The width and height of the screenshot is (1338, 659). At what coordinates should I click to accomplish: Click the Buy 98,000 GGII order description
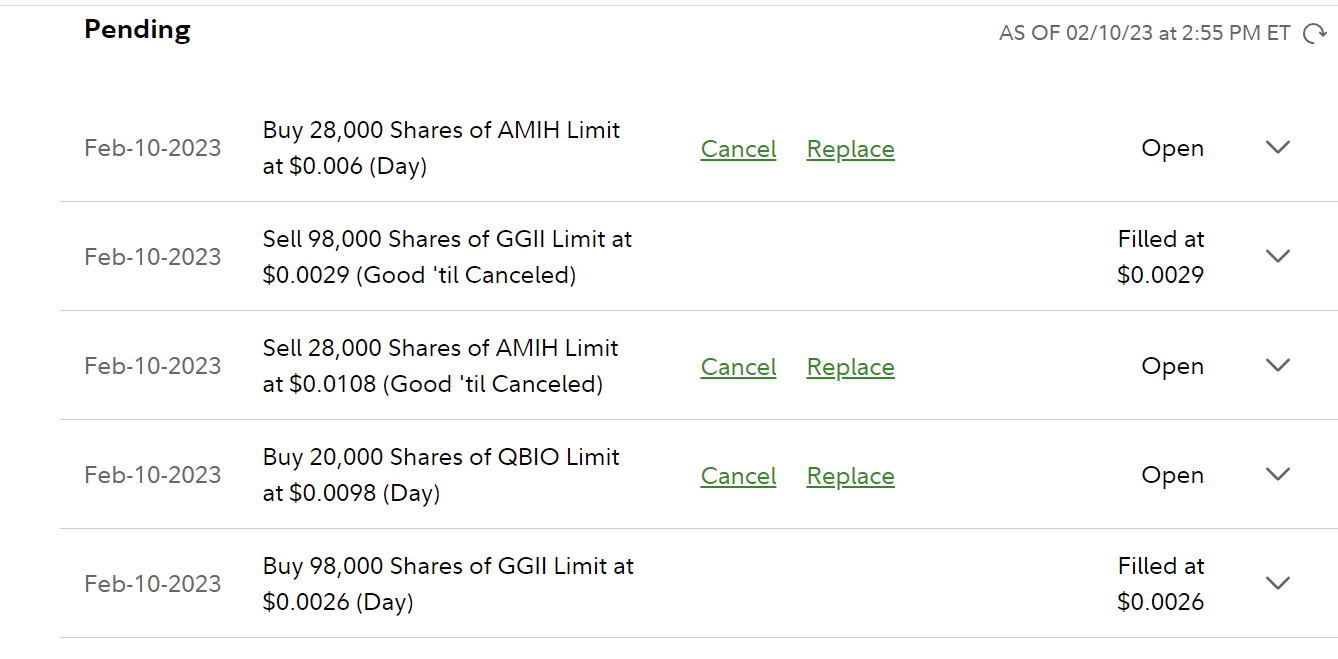click(448, 584)
